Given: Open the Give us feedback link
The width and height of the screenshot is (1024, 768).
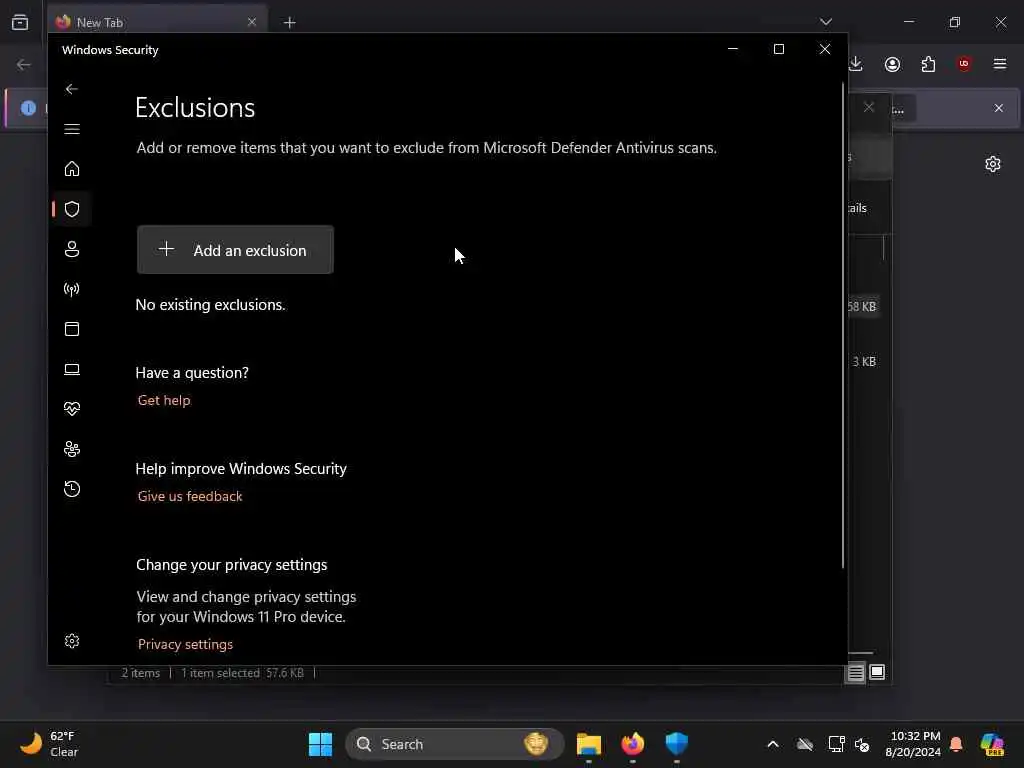Looking at the screenshot, I should point(190,496).
